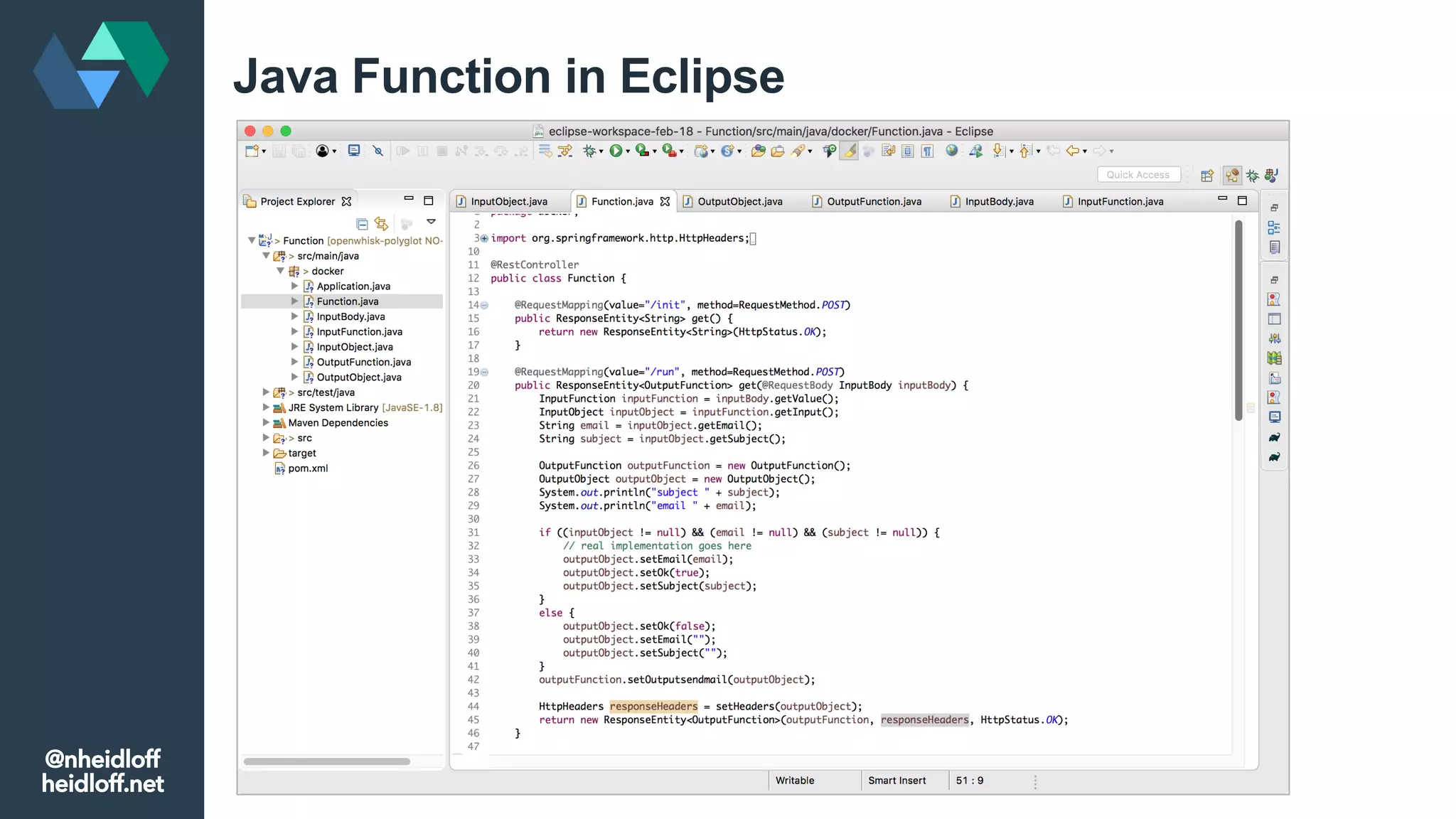Click the editor vertical scrollbar
The image size is (1456, 819).
[1238, 321]
